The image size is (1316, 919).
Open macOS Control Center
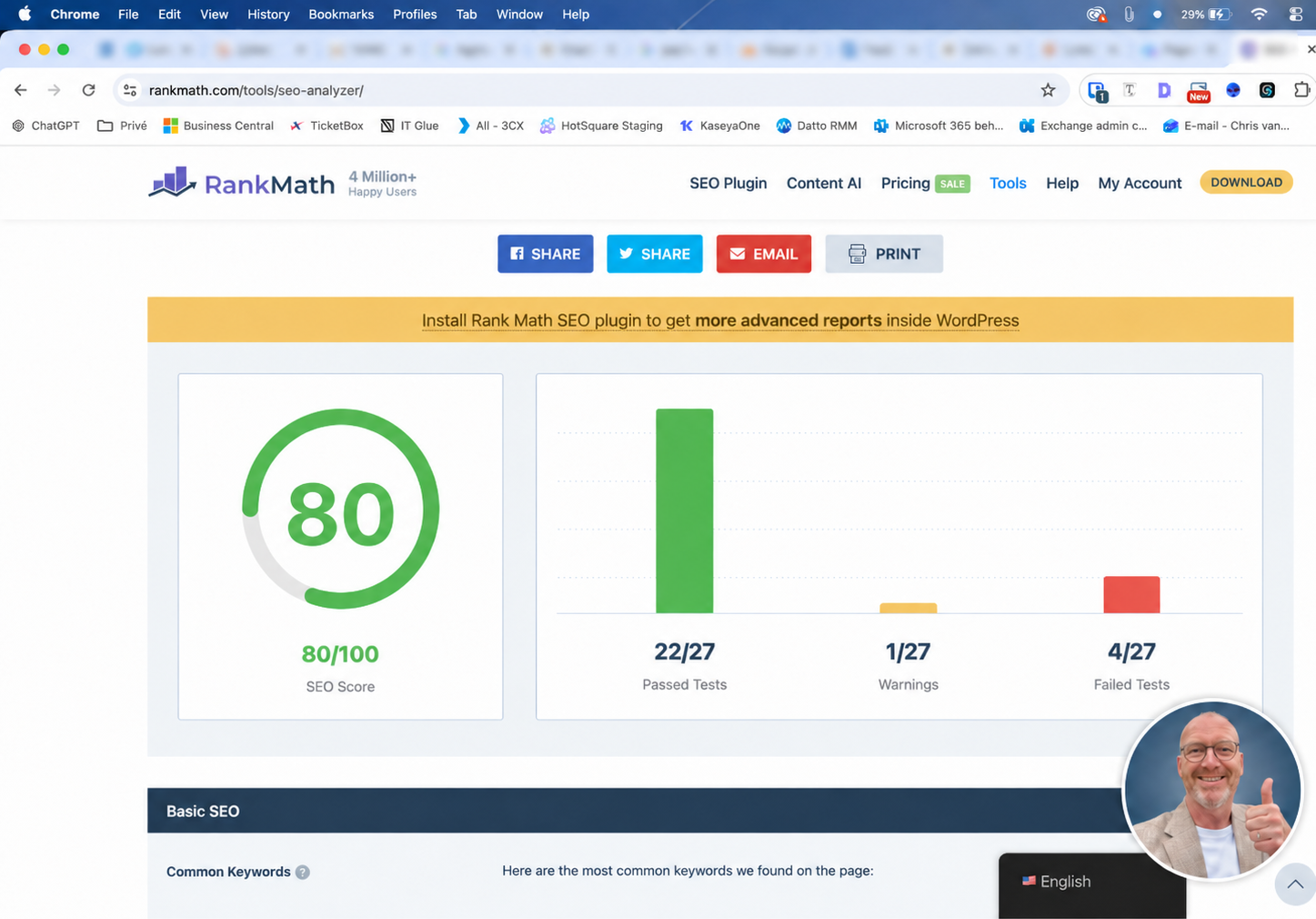(1295, 15)
